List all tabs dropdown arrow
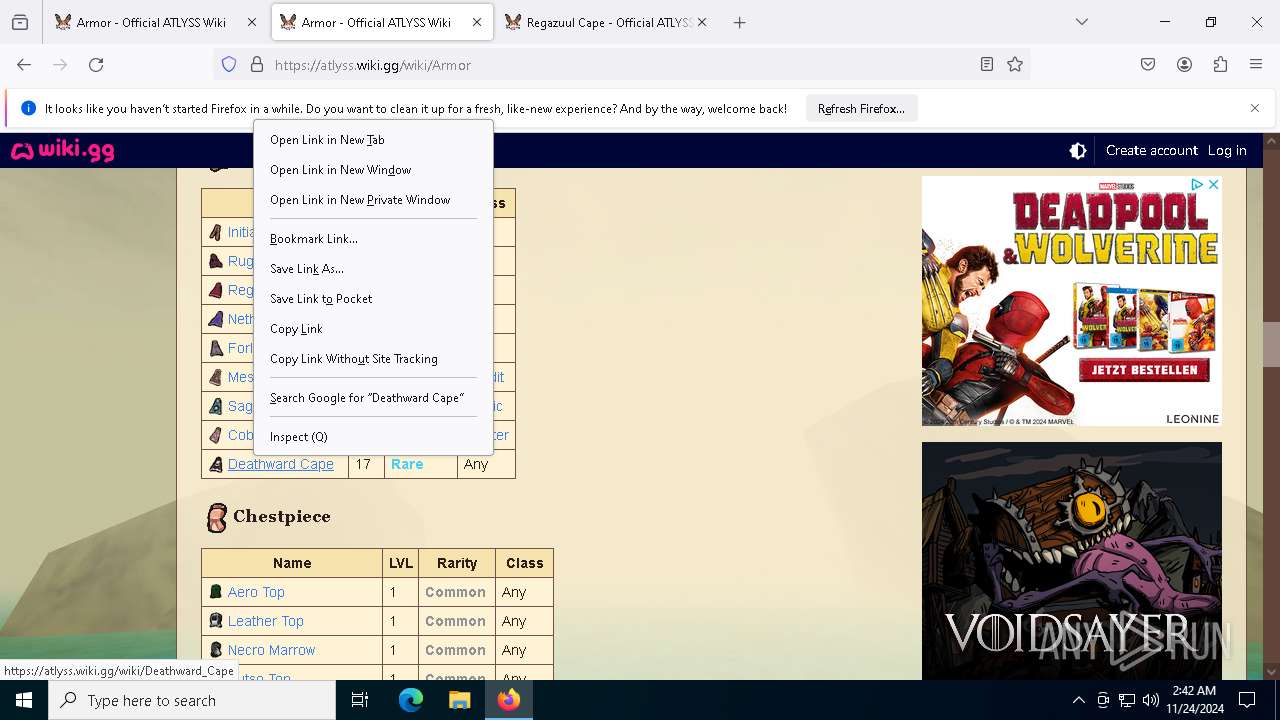The image size is (1280, 720). point(1082,22)
